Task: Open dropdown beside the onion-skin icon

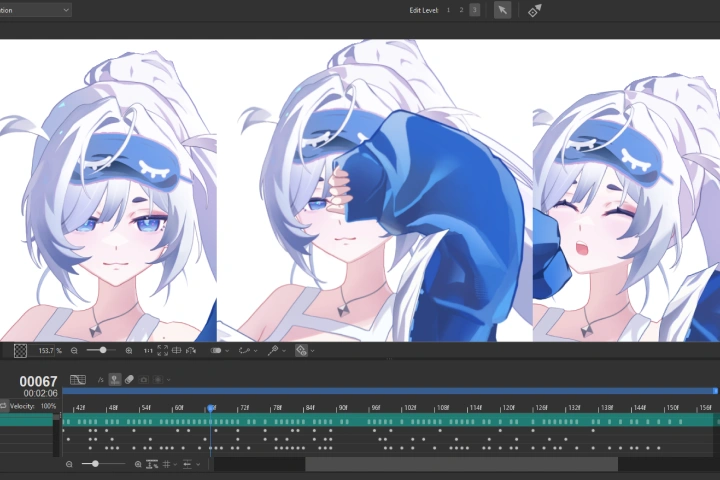Action: point(169,380)
